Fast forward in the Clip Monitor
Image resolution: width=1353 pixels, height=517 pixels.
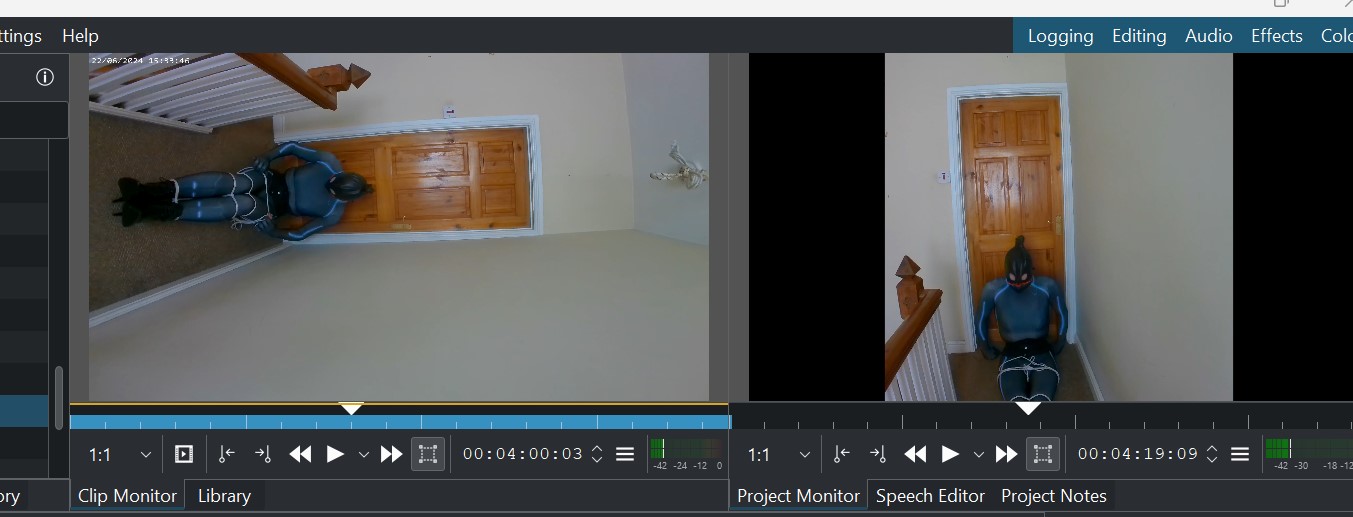pos(391,454)
